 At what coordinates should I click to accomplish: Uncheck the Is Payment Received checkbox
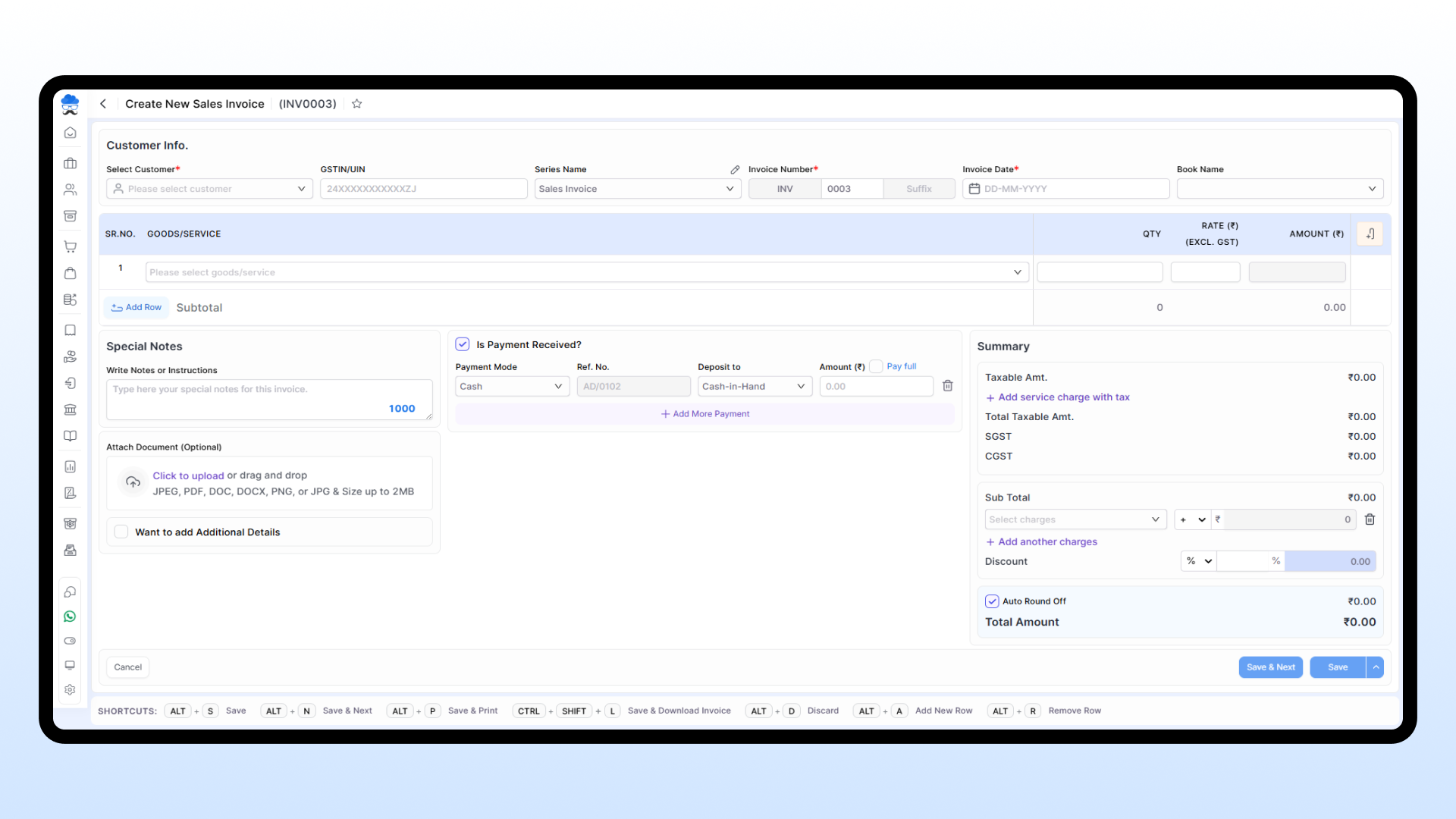463,344
